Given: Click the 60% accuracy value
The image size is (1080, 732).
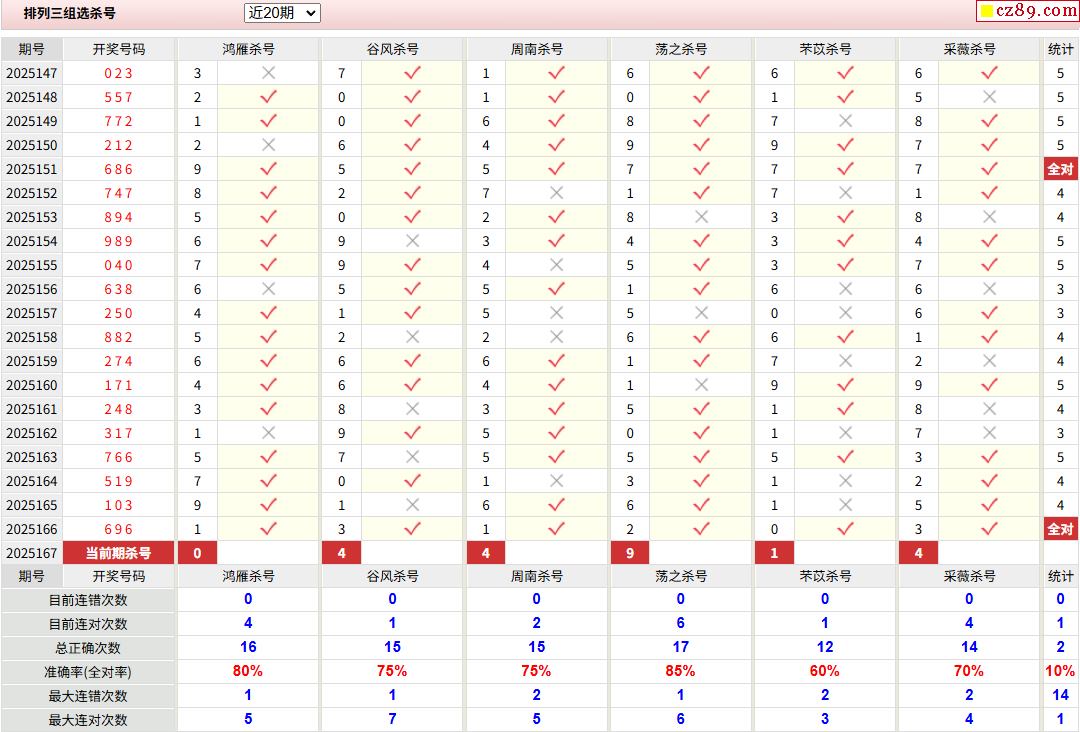Looking at the screenshot, I should point(824,671).
